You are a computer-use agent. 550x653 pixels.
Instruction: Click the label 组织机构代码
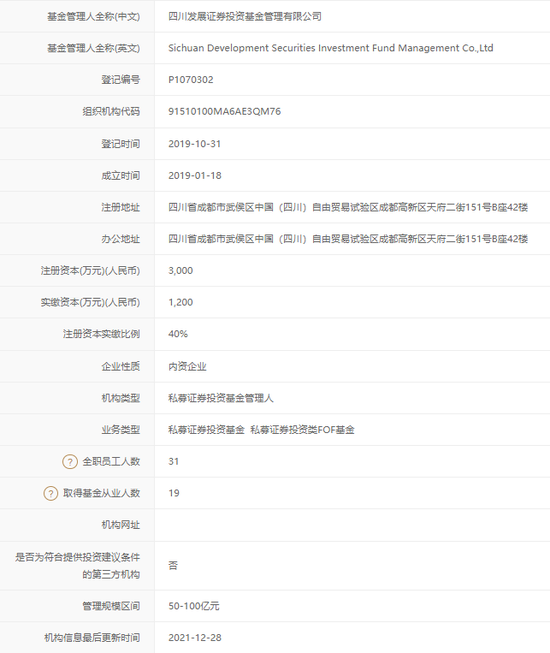[x=111, y=112]
